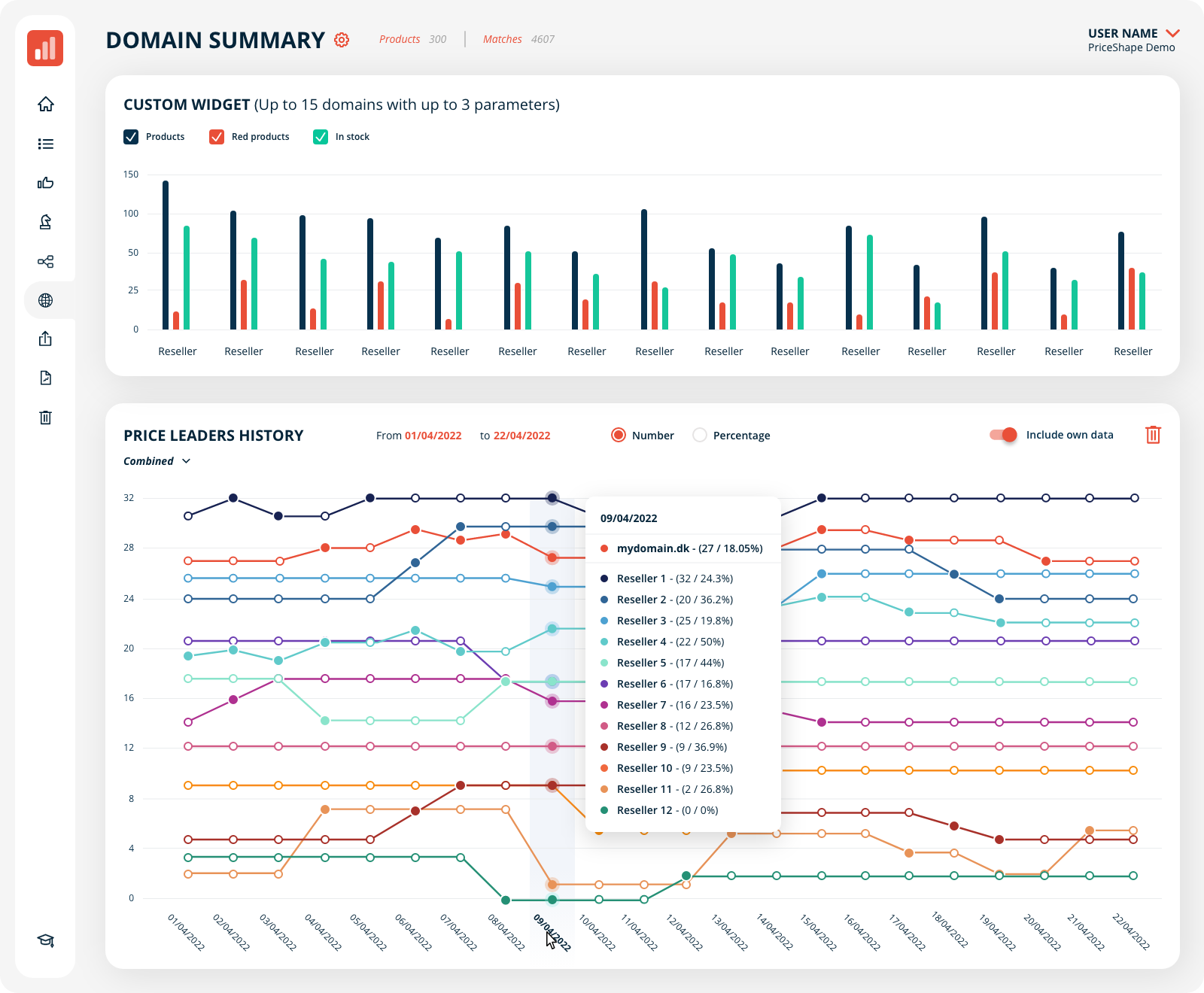Uncheck the Products checkbox
This screenshot has height=993, width=1204.
point(131,137)
